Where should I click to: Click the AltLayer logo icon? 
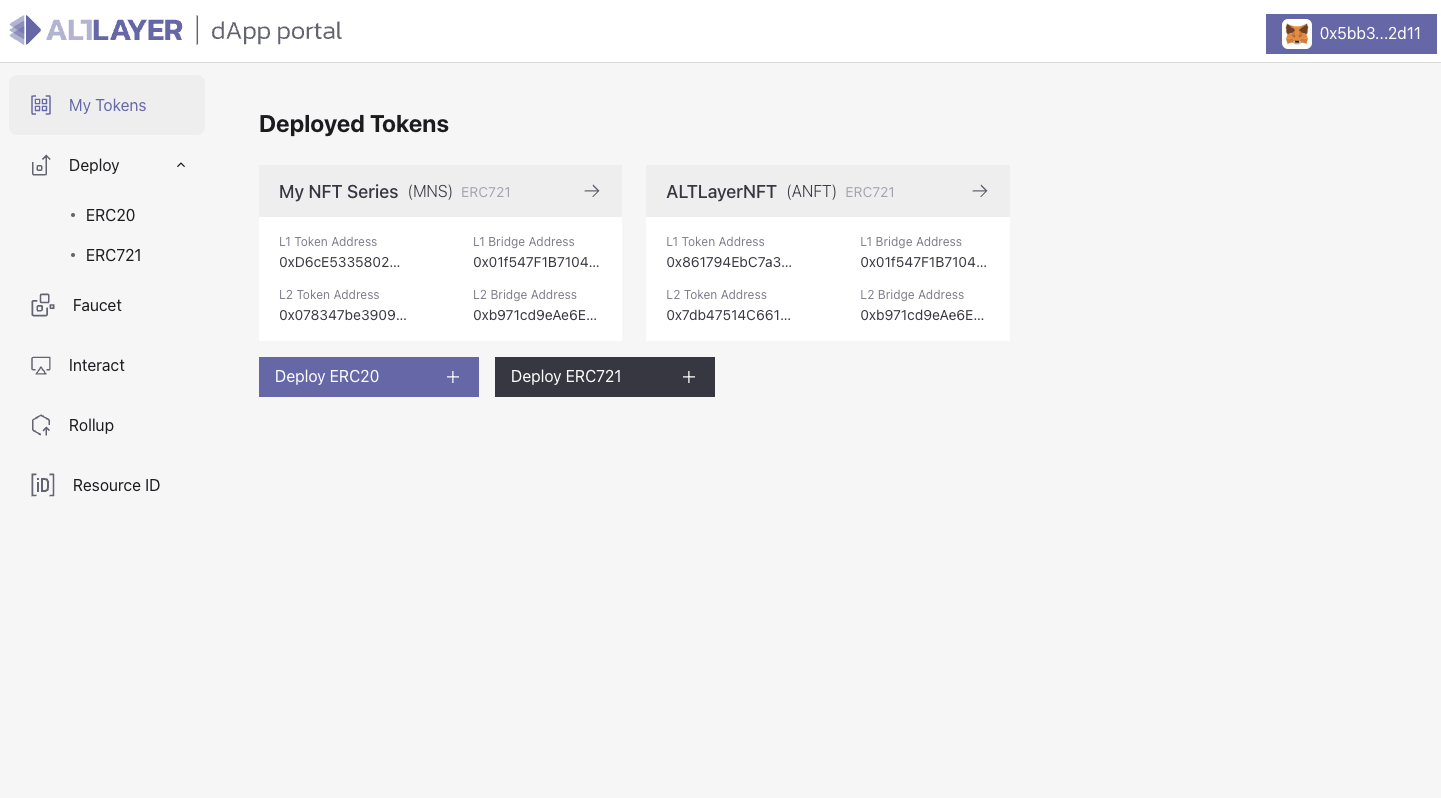click(x=25, y=30)
